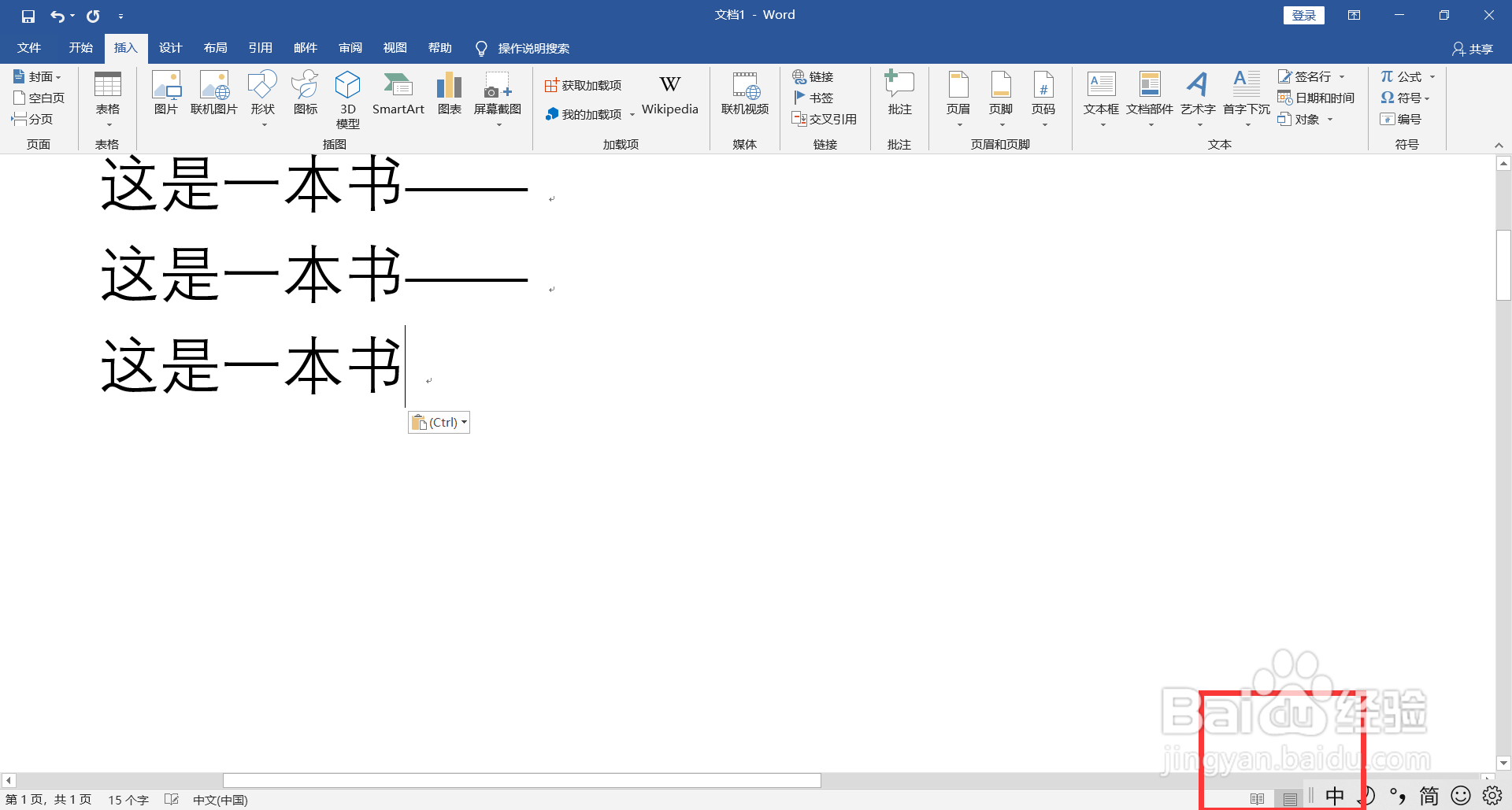Open the 审阅 ribbon tab
Viewport: 1512px width, 810px height.
point(350,48)
